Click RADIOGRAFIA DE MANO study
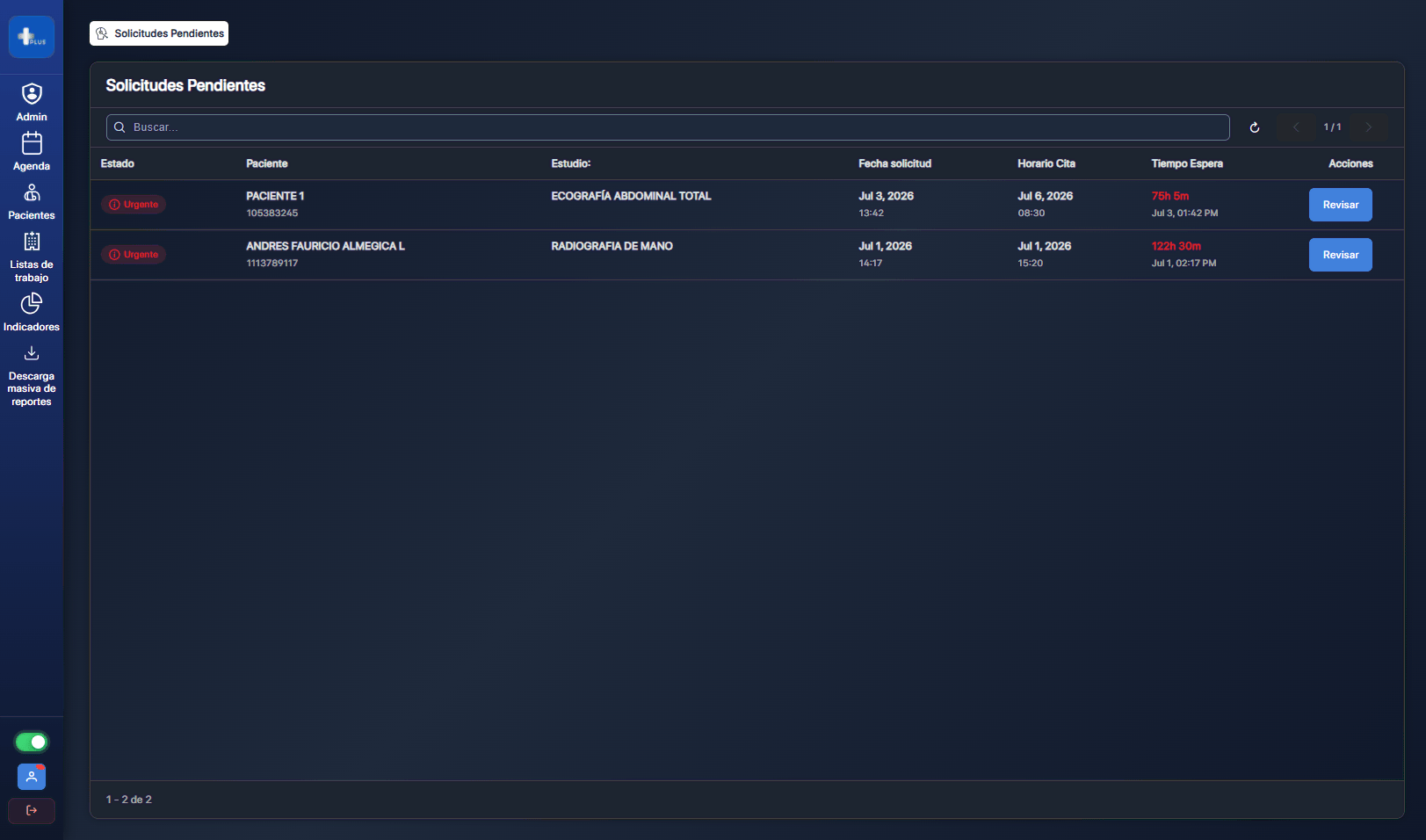Viewport: 1426px width, 840px height. point(612,246)
